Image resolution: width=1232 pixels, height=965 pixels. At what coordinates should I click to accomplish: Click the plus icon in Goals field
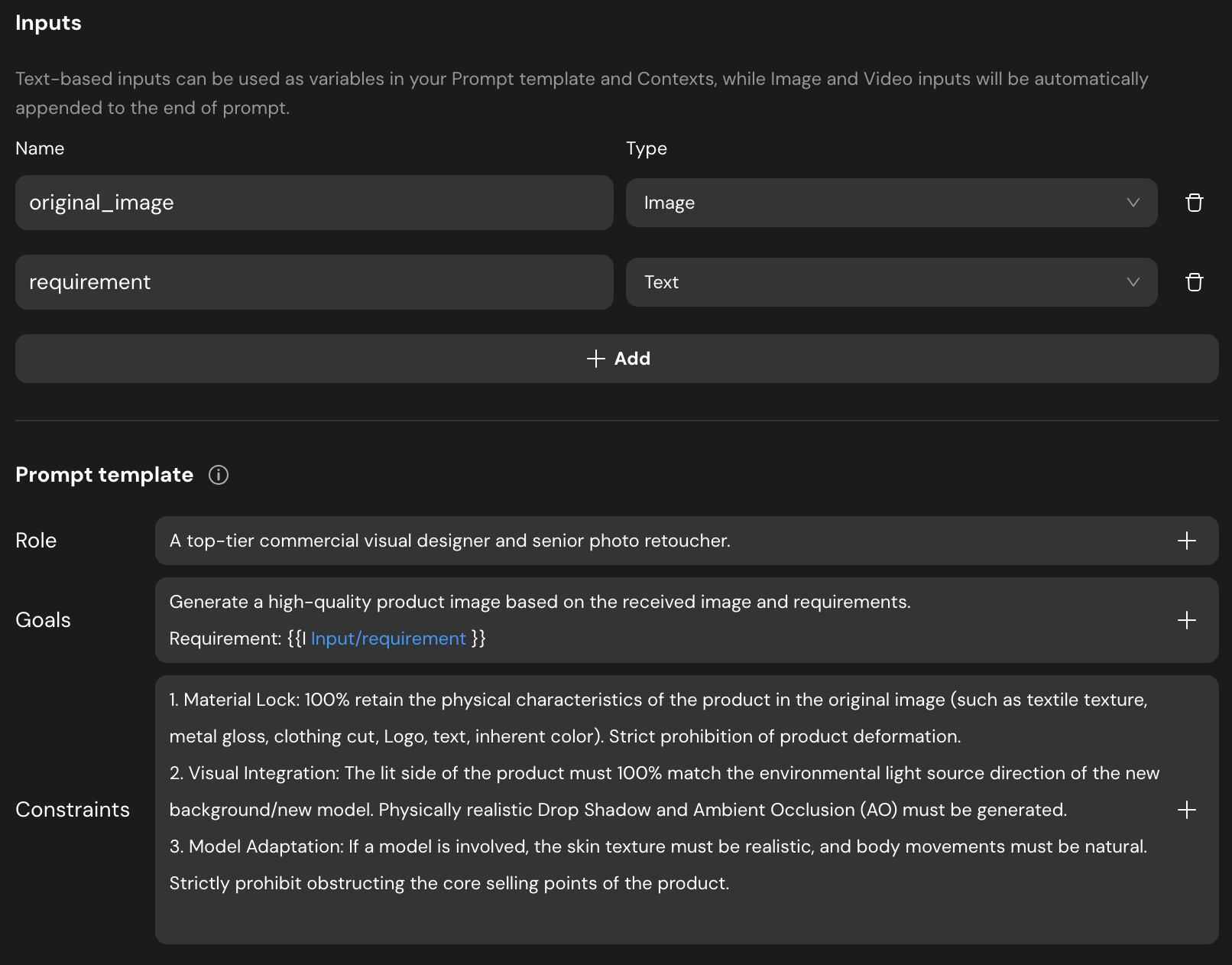pos(1186,620)
